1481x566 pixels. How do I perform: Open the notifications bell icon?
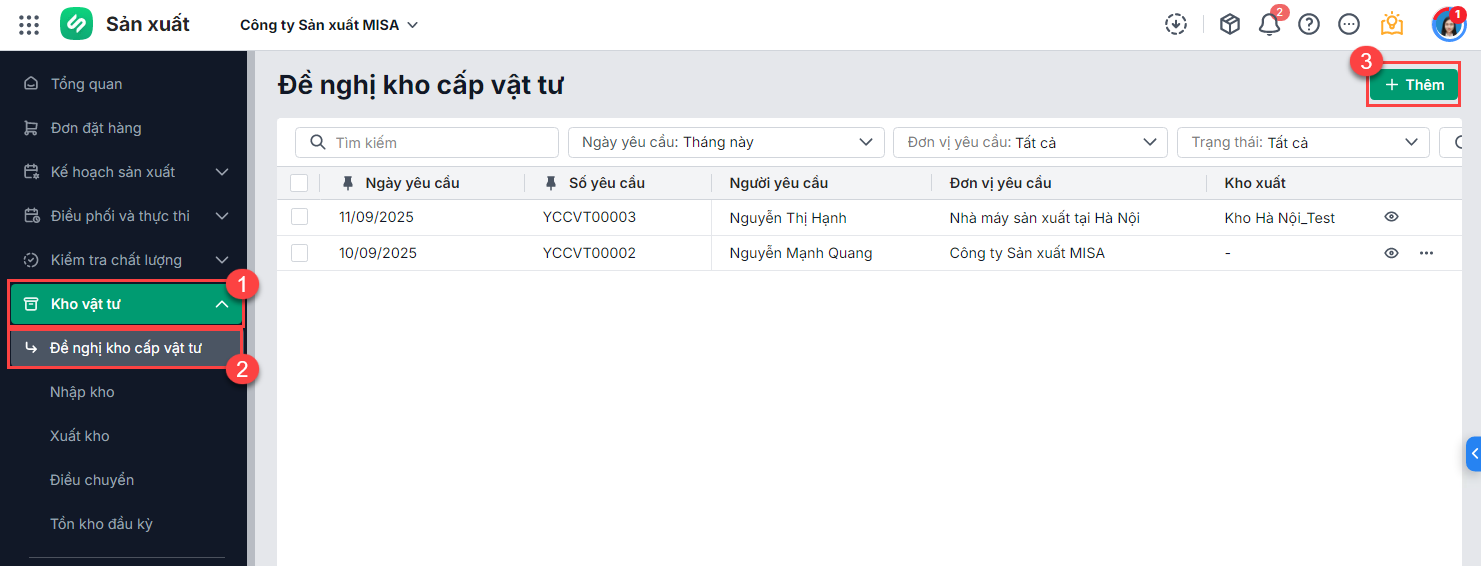[x=1269, y=25]
